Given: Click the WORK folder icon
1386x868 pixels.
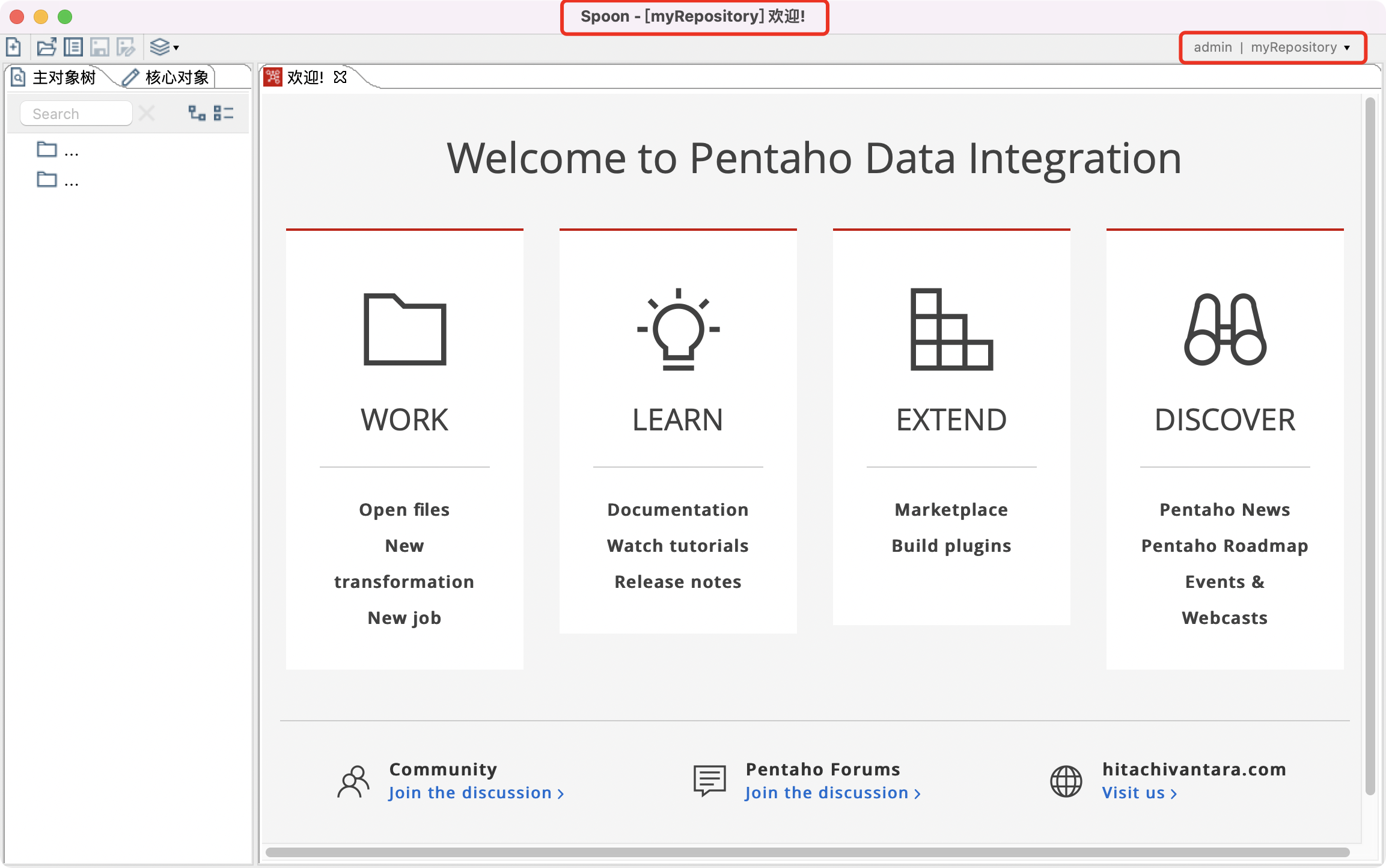Looking at the screenshot, I should [405, 329].
